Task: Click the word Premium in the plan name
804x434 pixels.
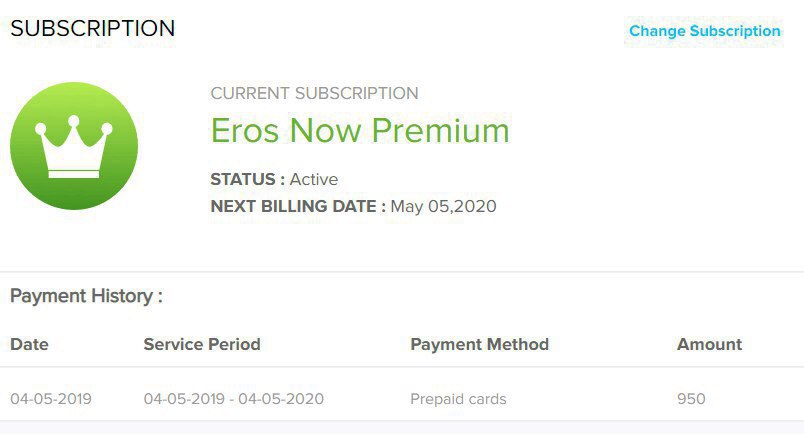Action: [440, 130]
